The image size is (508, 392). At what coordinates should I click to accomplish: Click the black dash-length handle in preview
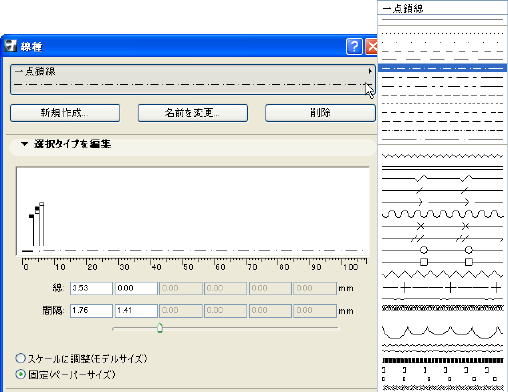click(x=31, y=216)
